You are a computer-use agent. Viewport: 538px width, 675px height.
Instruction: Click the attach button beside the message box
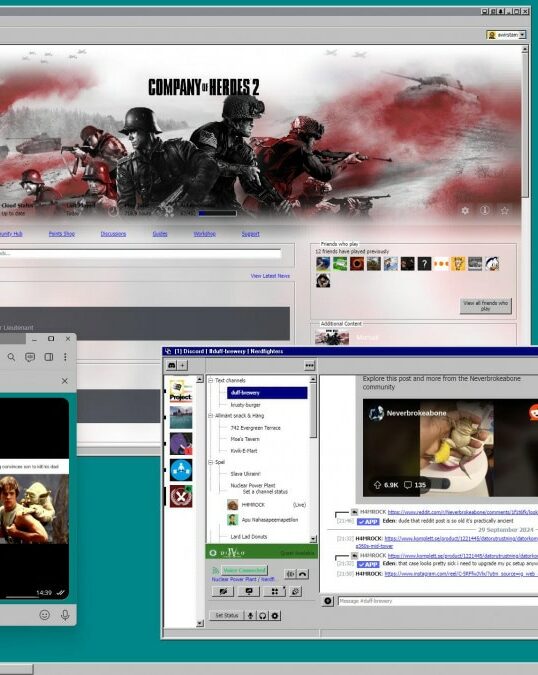pos(328,601)
